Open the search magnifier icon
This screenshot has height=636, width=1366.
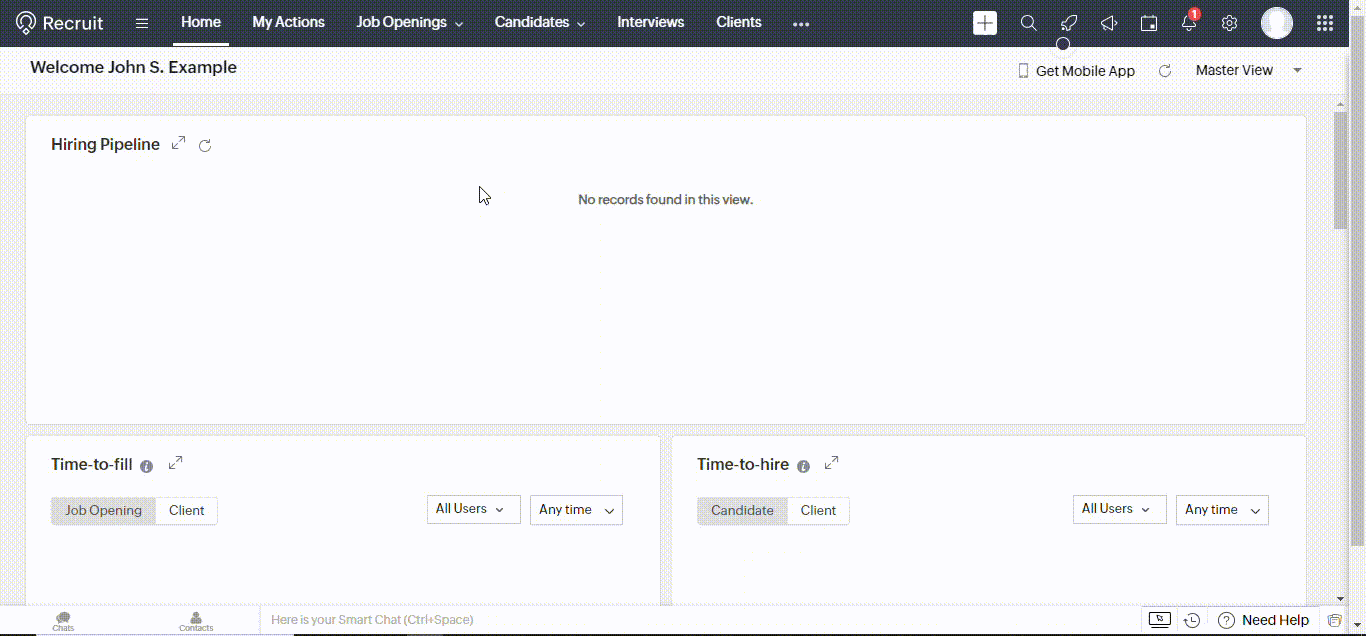tap(1028, 23)
